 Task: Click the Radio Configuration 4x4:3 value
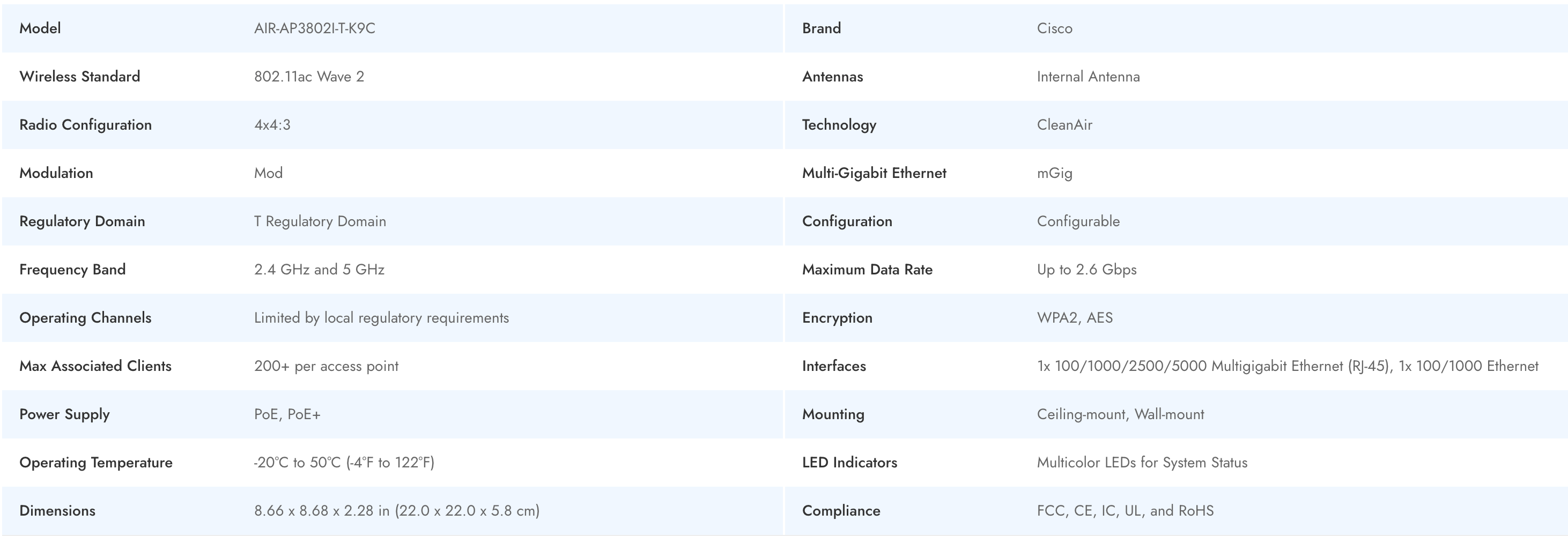272,125
